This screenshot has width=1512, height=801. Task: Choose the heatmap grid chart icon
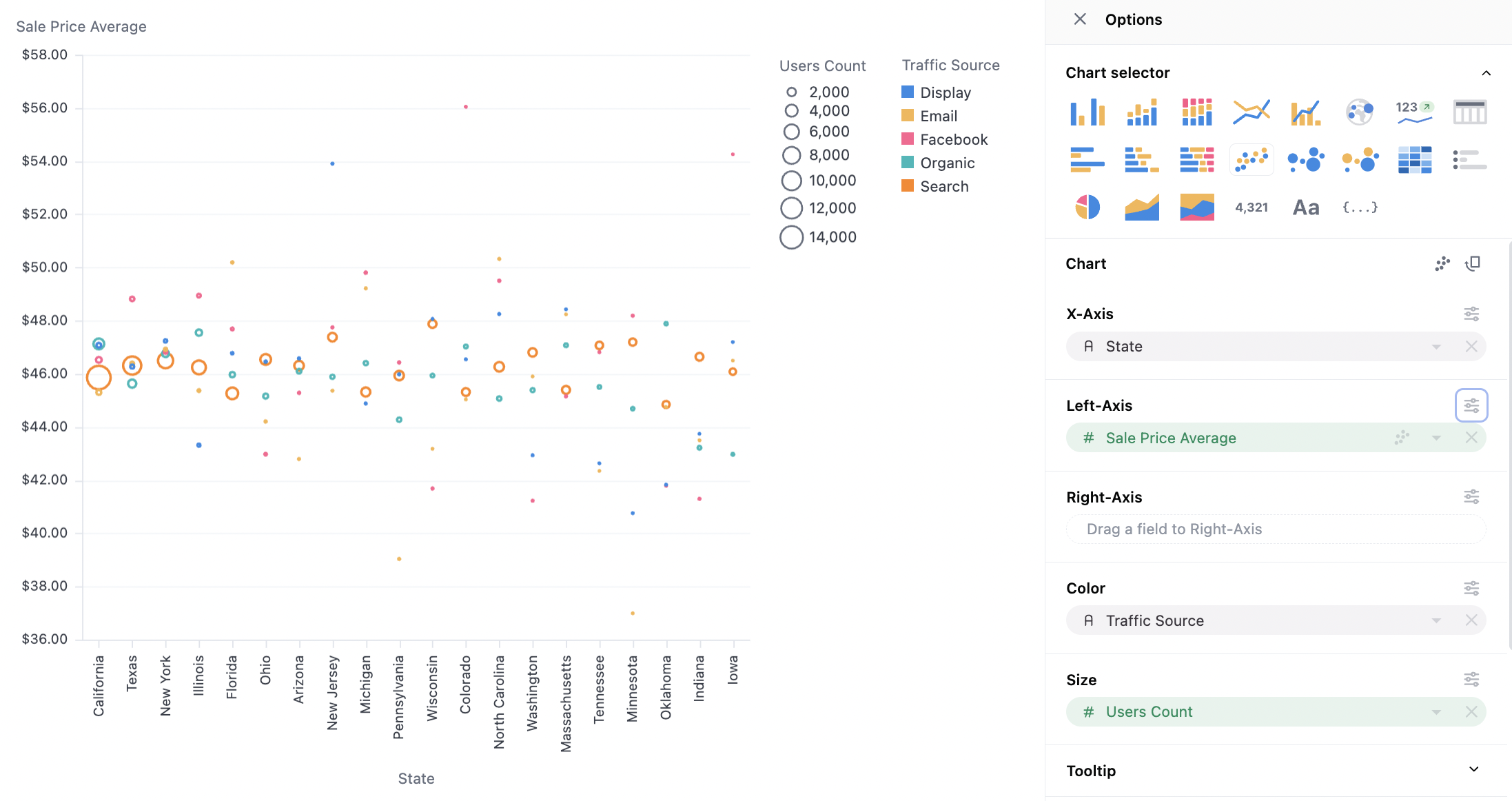click(x=1414, y=160)
